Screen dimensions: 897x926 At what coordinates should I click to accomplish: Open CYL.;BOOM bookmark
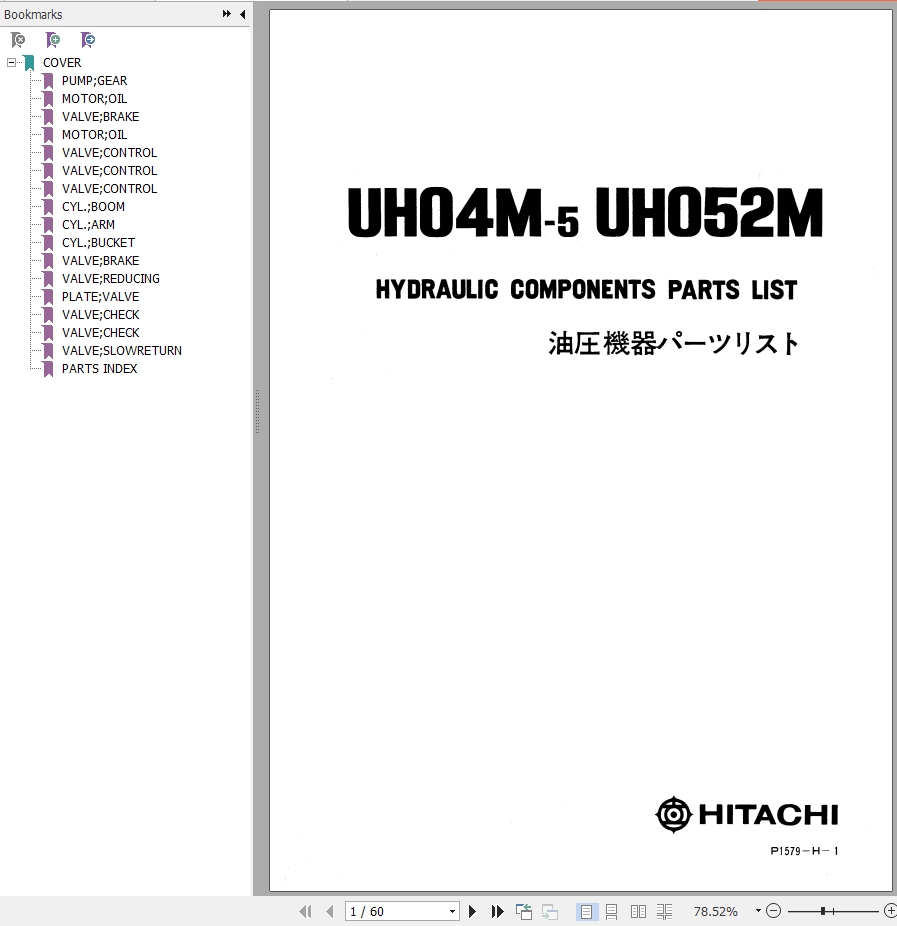click(x=93, y=207)
